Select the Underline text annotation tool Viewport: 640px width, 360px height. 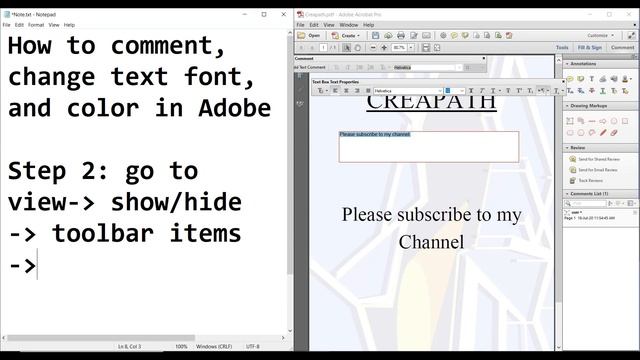point(603,91)
